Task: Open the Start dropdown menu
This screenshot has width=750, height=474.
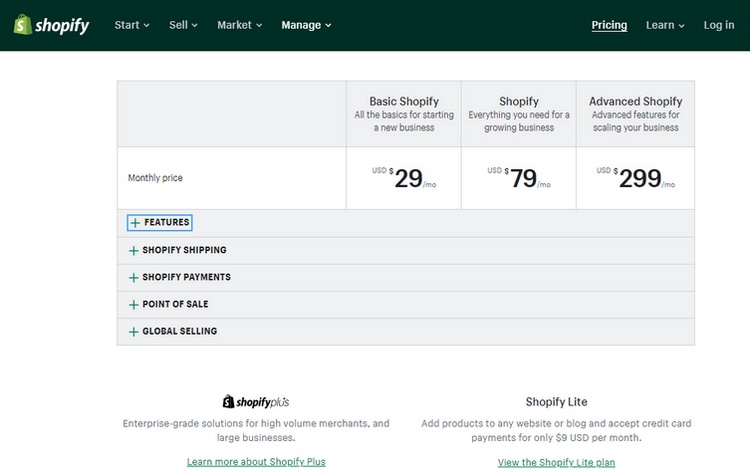Action: point(132,25)
